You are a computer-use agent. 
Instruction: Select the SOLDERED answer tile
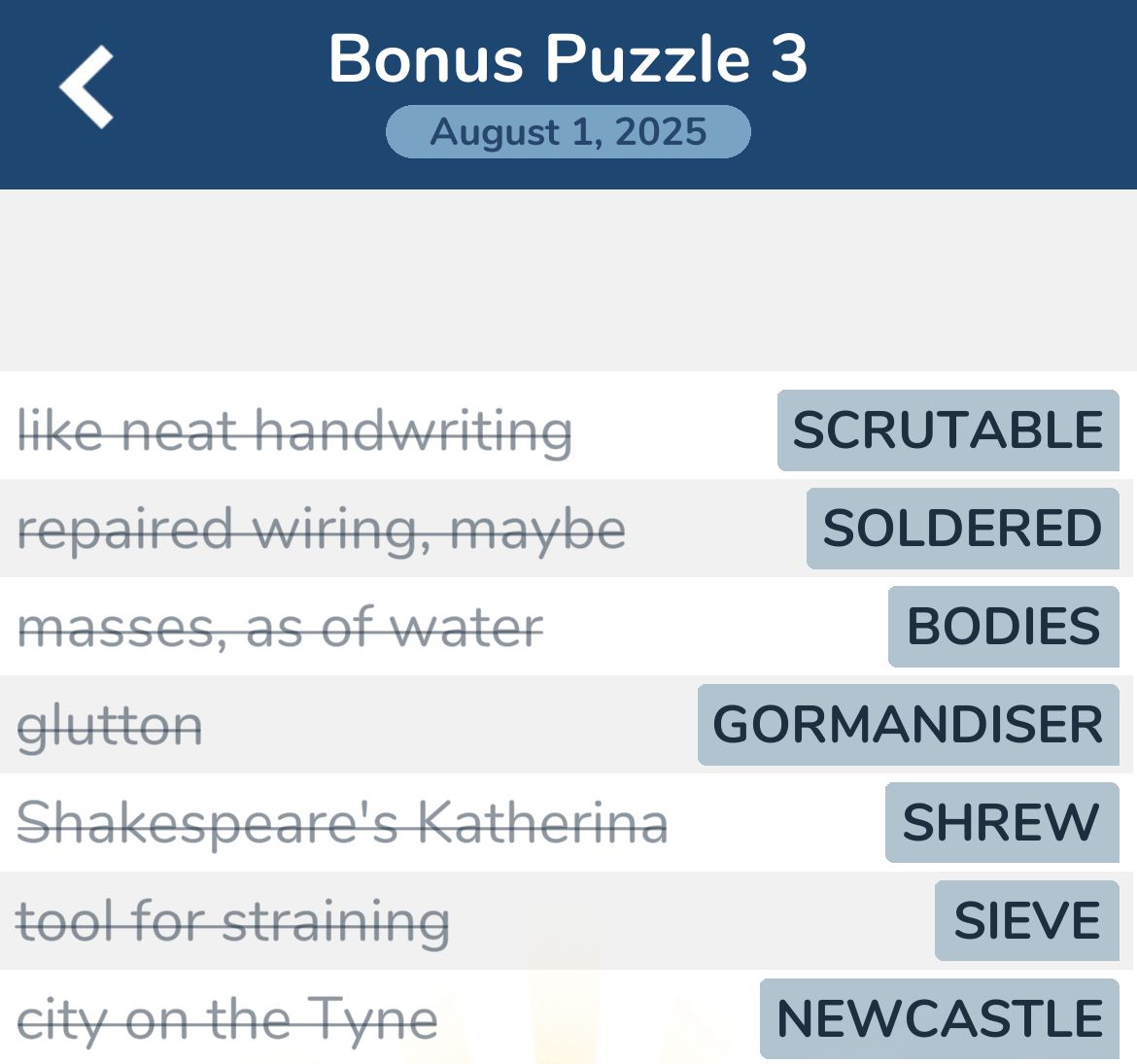[962, 529]
